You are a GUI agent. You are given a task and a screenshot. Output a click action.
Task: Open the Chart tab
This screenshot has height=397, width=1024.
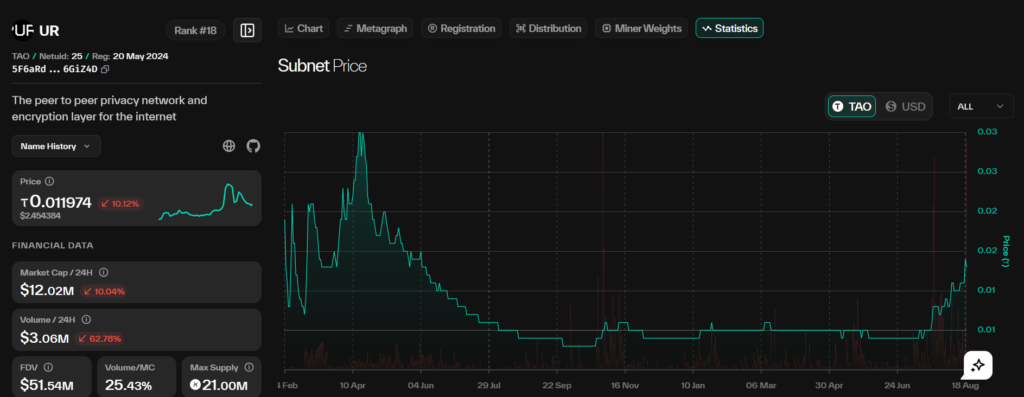point(304,29)
